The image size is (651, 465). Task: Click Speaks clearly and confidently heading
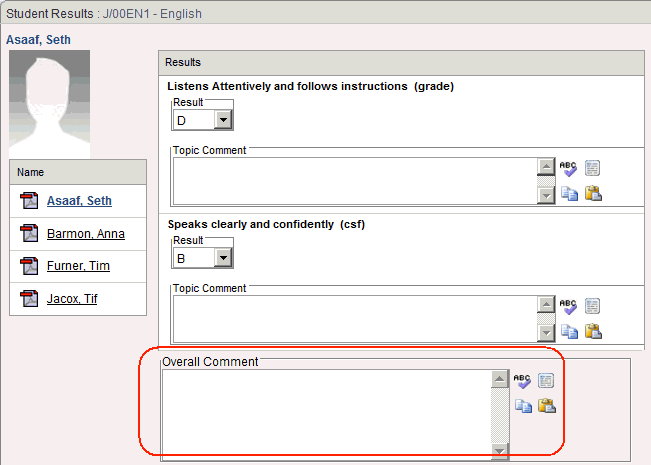pyautogui.click(x=266, y=225)
